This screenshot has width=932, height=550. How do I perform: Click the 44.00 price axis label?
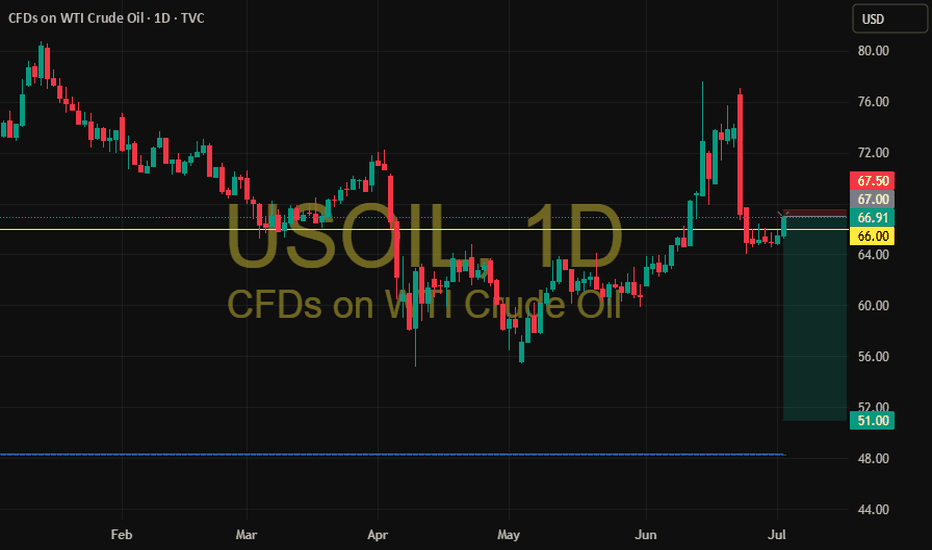click(x=873, y=510)
